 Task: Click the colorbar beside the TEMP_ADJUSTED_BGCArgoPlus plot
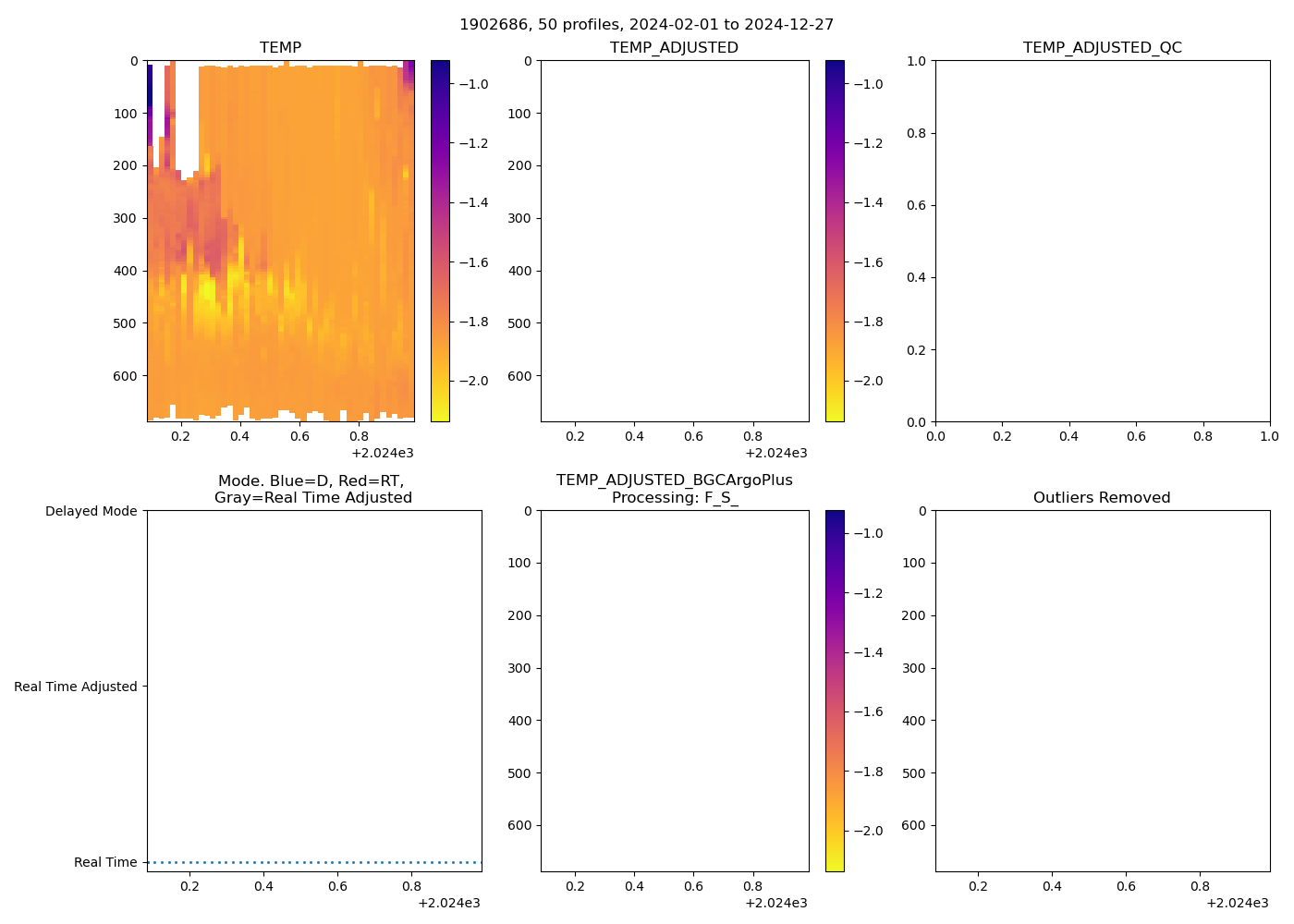[x=834, y=690]
